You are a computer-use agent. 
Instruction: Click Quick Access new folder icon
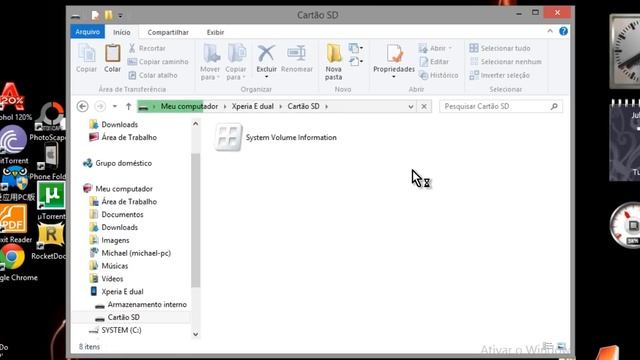108,15
